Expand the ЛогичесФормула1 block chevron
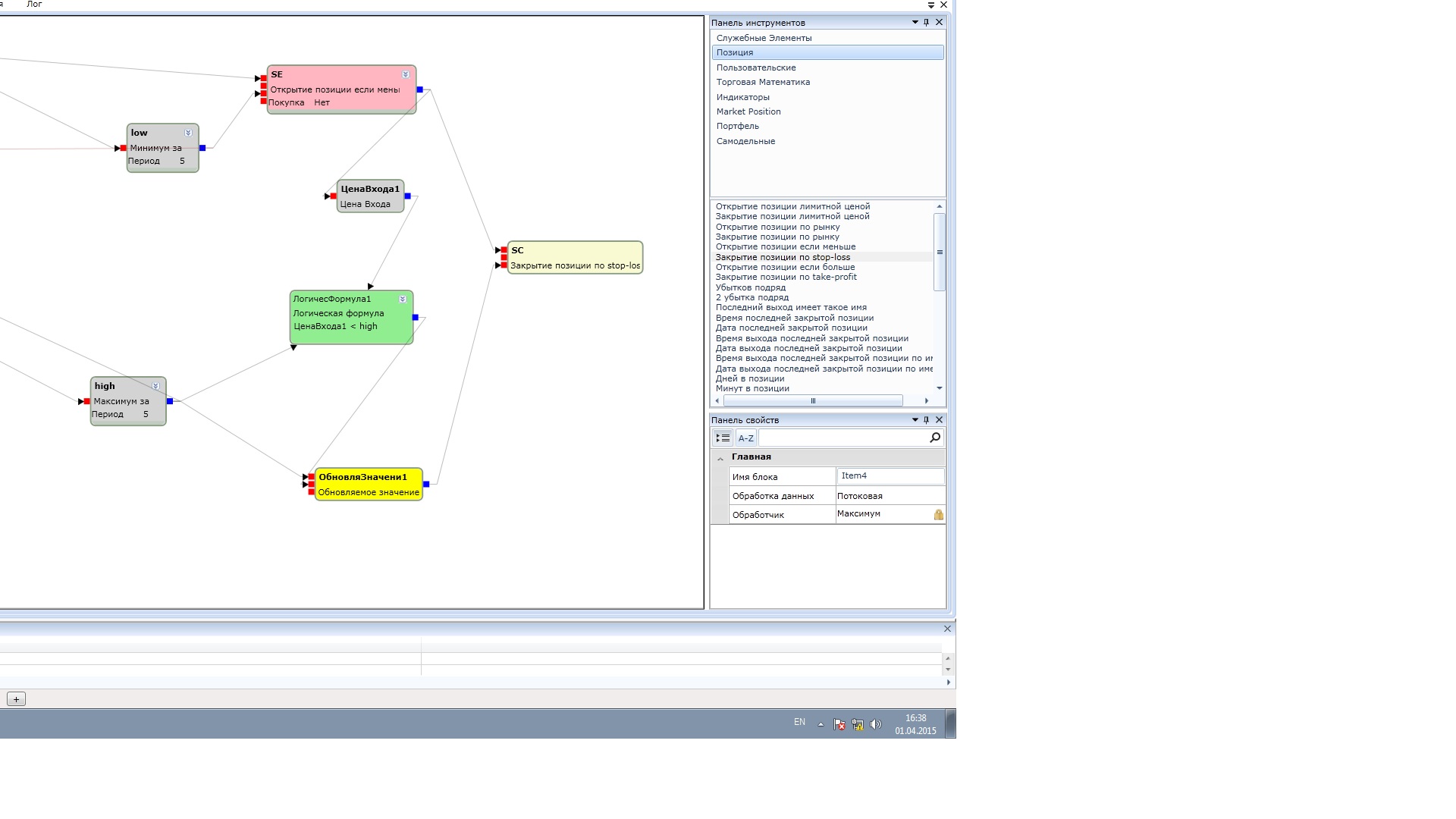The image size is (1456, 819). click(x=403, y=299)
